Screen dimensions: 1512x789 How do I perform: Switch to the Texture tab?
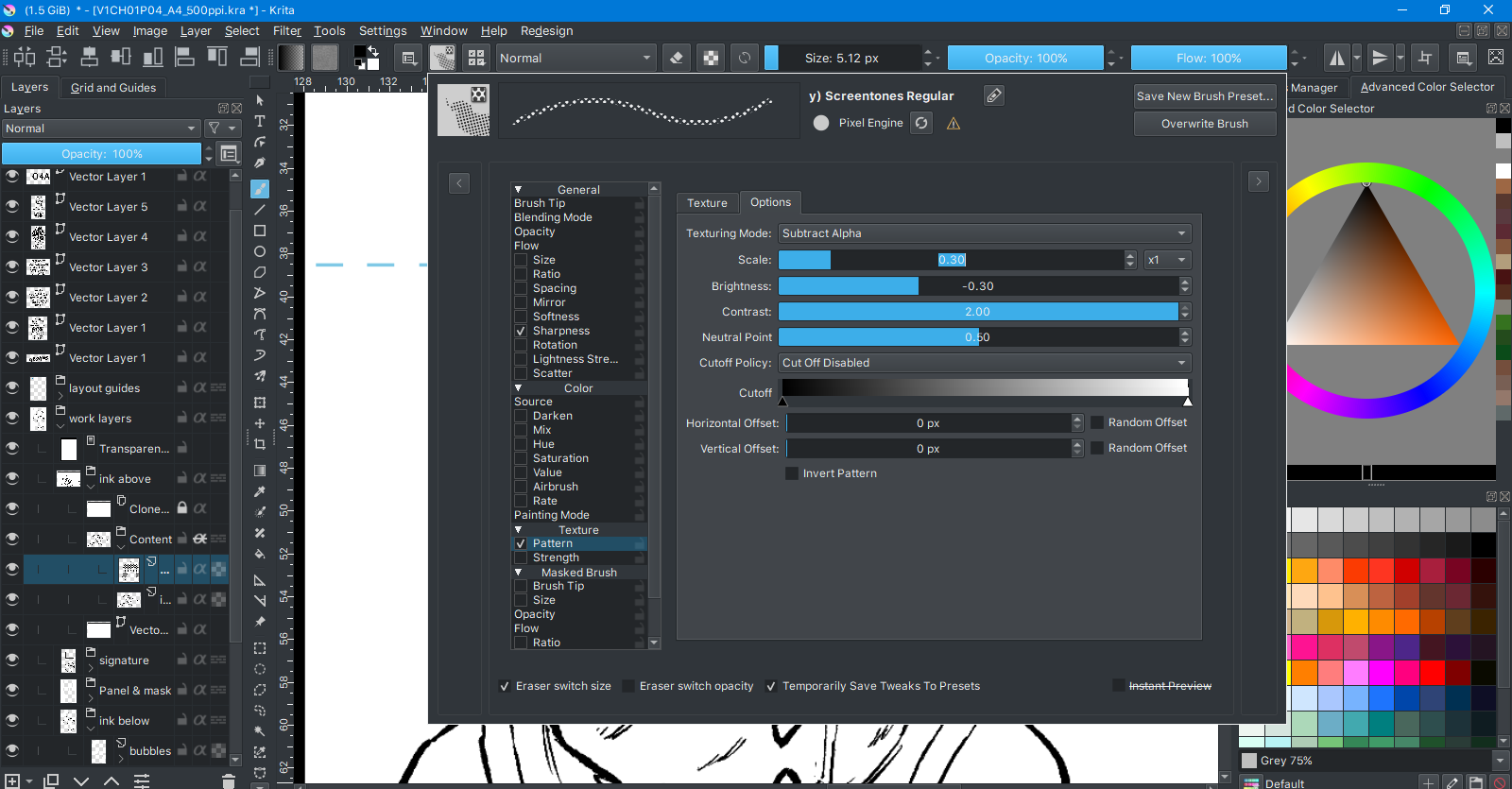[707, 202]
